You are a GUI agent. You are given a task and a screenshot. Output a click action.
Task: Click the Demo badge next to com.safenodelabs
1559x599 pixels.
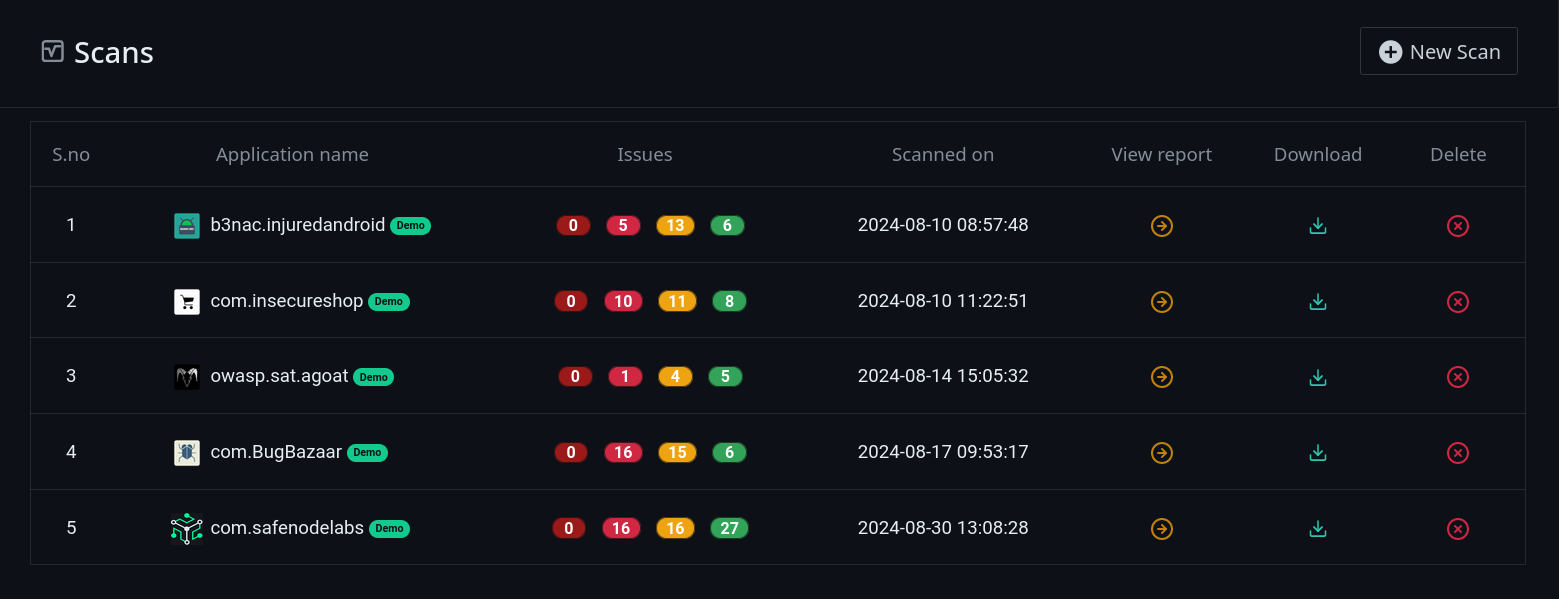(x=390, y=529)
